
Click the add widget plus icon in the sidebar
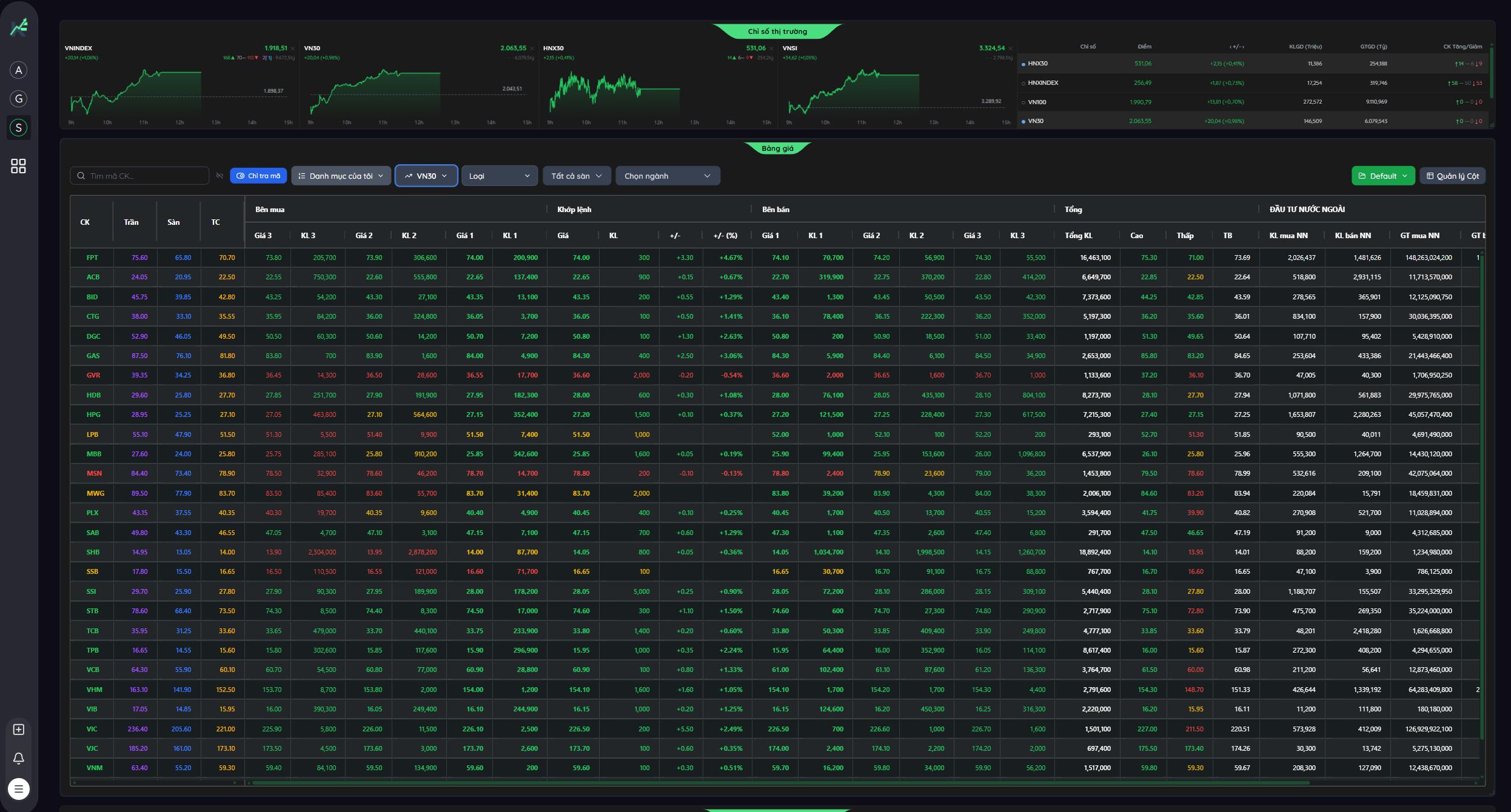[x=19, y=730]
